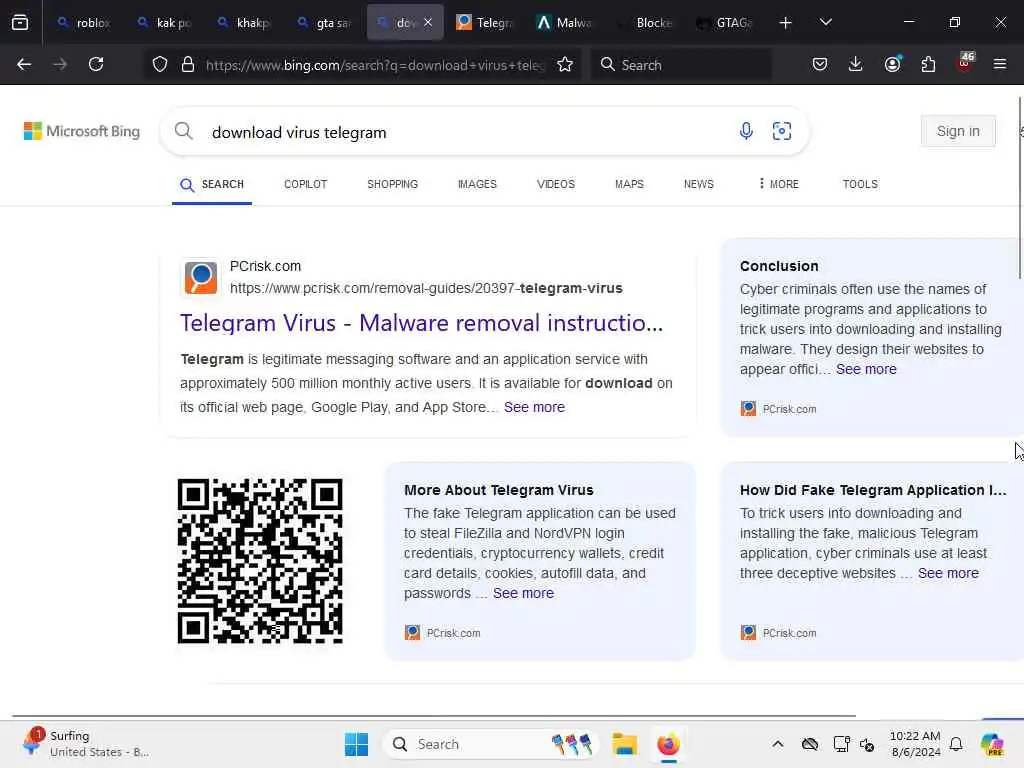Open Telegram Virus Malware removal result
The width and height of the screenshot is (1024, 768).
tap(422, 323)
